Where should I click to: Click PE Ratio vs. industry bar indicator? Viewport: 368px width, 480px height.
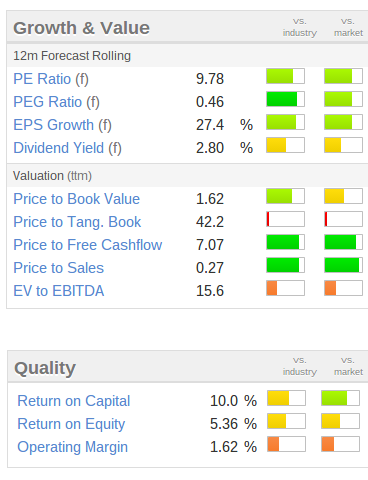point(285,76)
